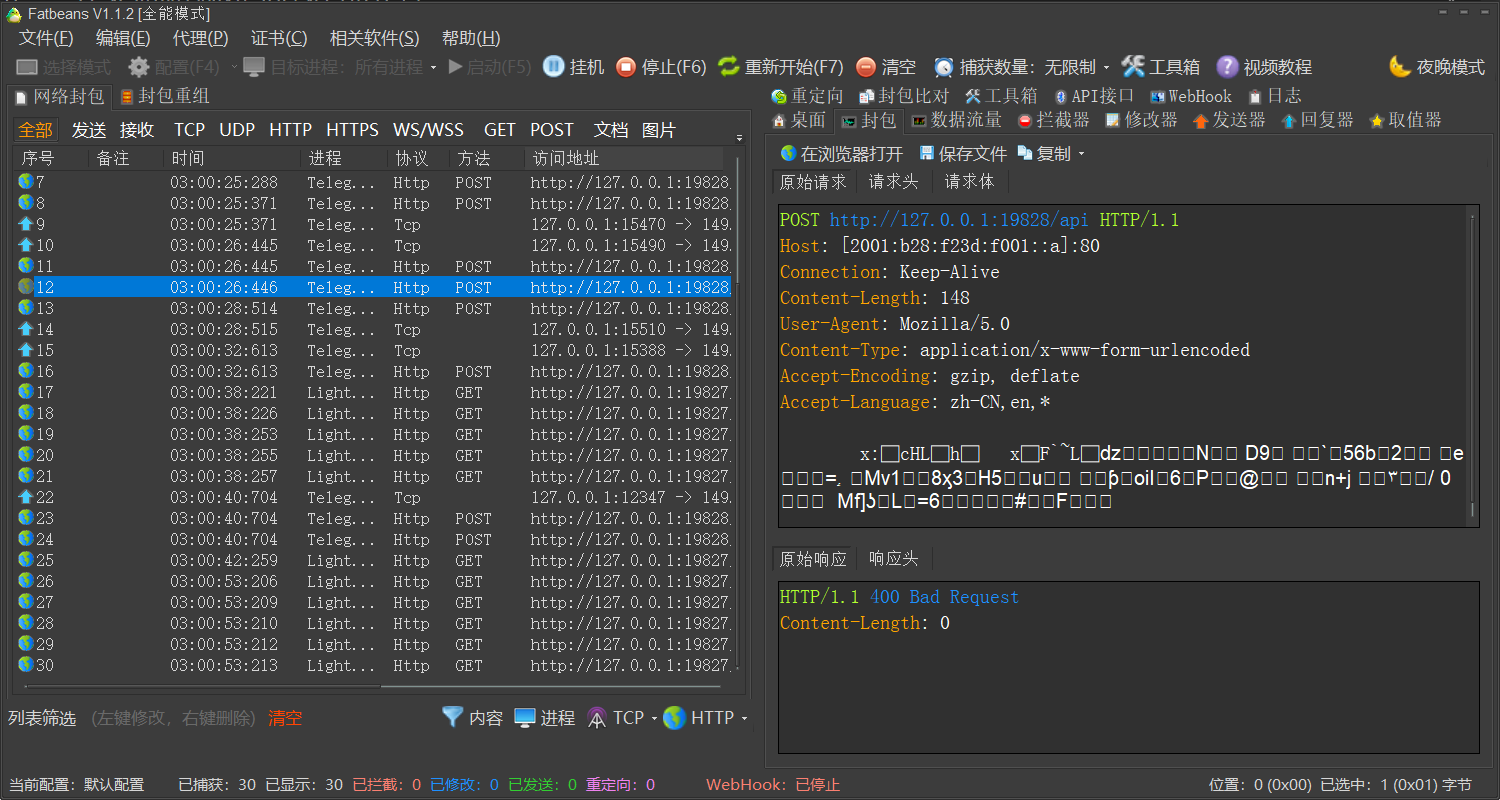Click 保存文件 button
Image resolution: width=1500 pixels, height=800 pixels.
coord(962,154)
